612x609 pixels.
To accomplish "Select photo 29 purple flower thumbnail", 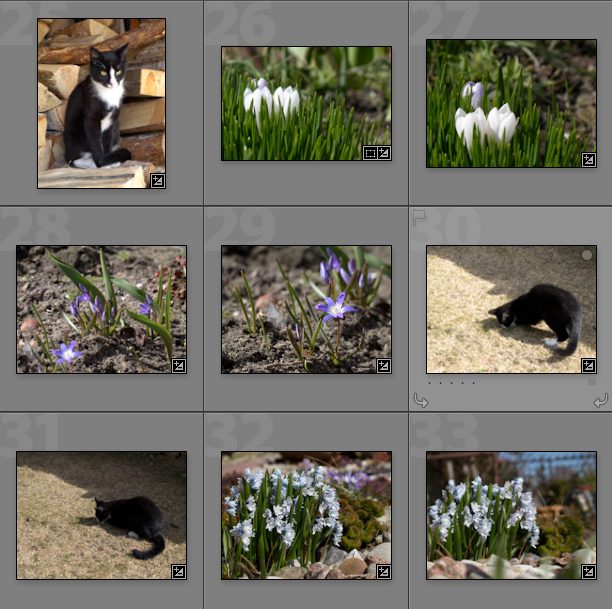I will pyautogui.click(x=306, y=309).
